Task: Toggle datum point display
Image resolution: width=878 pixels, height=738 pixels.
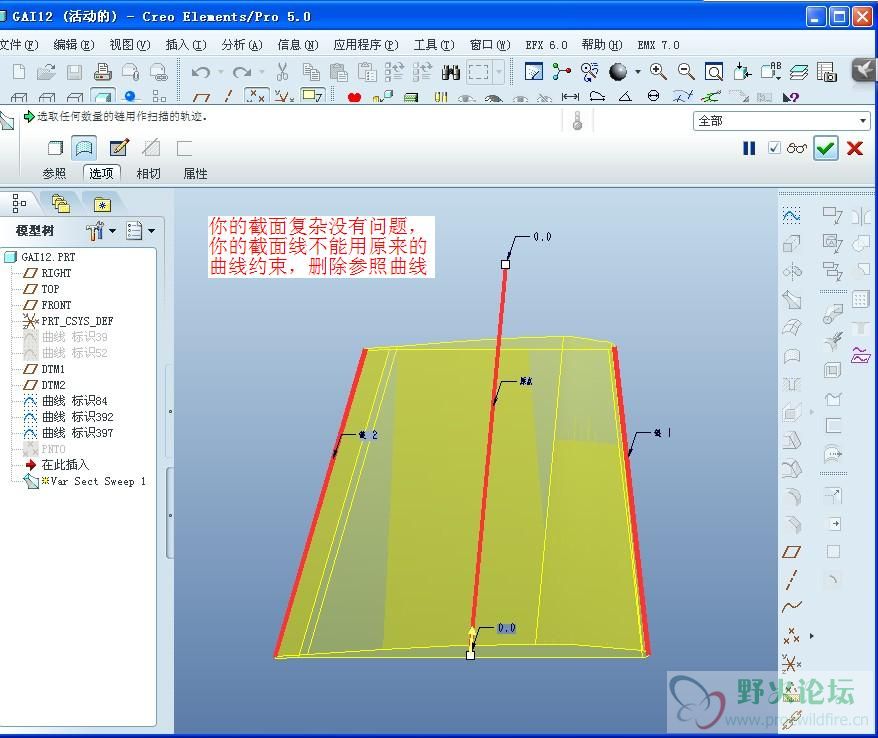Action: click(256, 96)
